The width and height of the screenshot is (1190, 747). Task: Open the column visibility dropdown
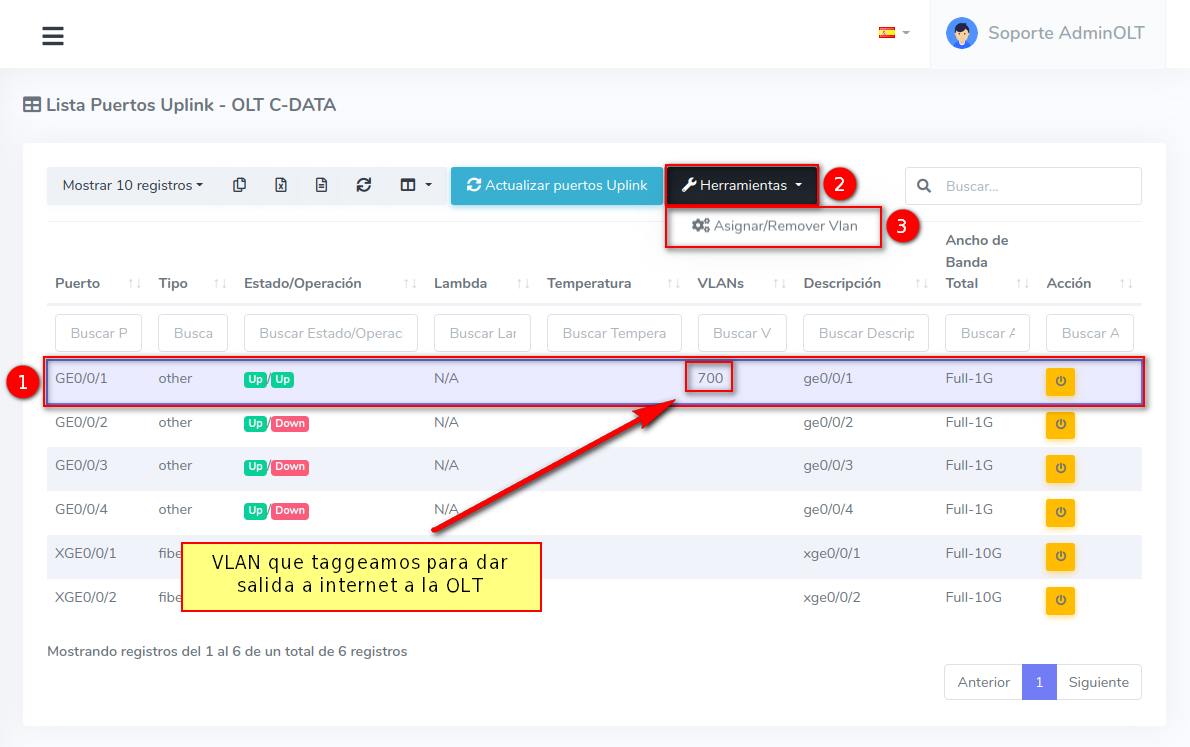[415, 185]
